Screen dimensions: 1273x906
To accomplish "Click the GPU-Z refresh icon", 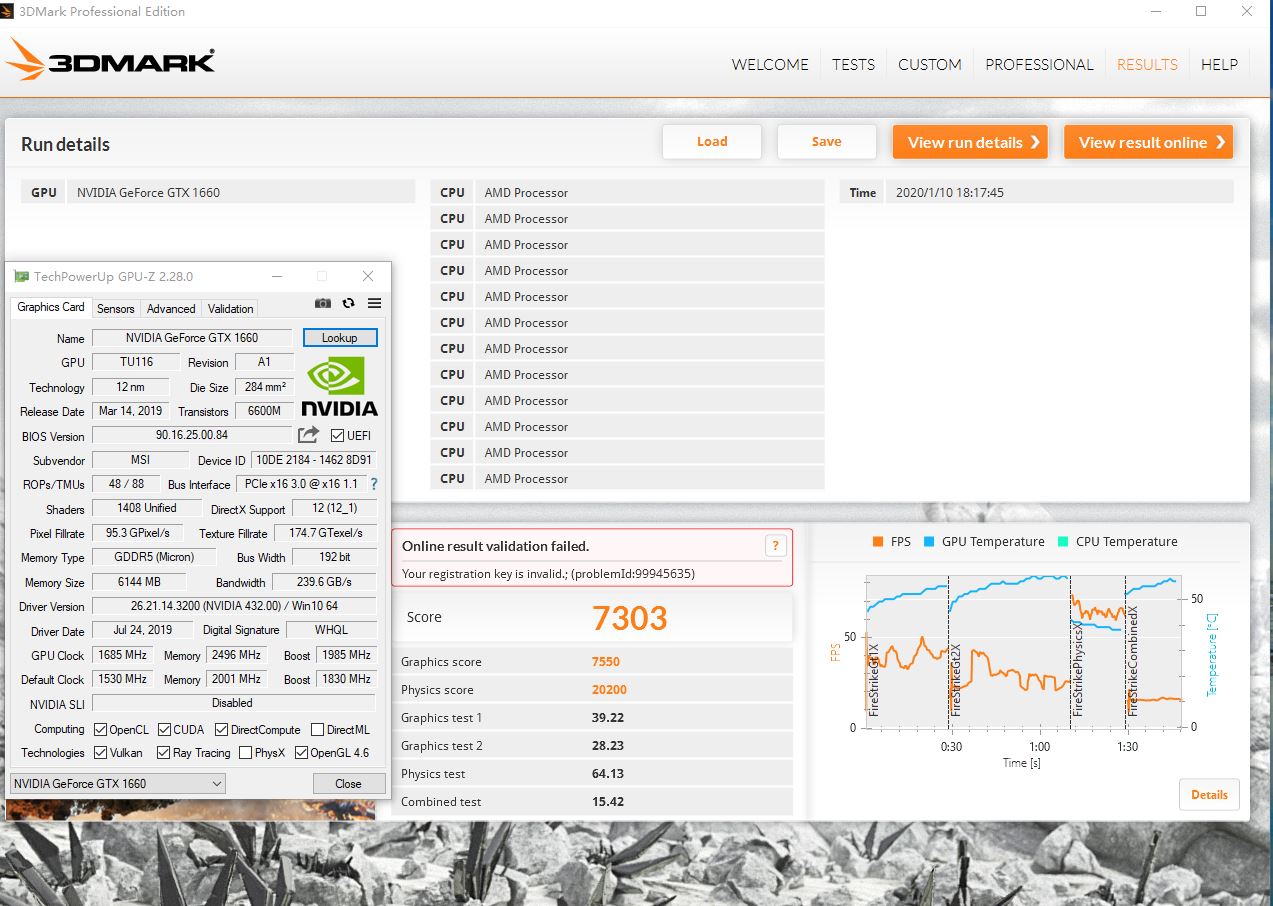I will click(348, 303).
